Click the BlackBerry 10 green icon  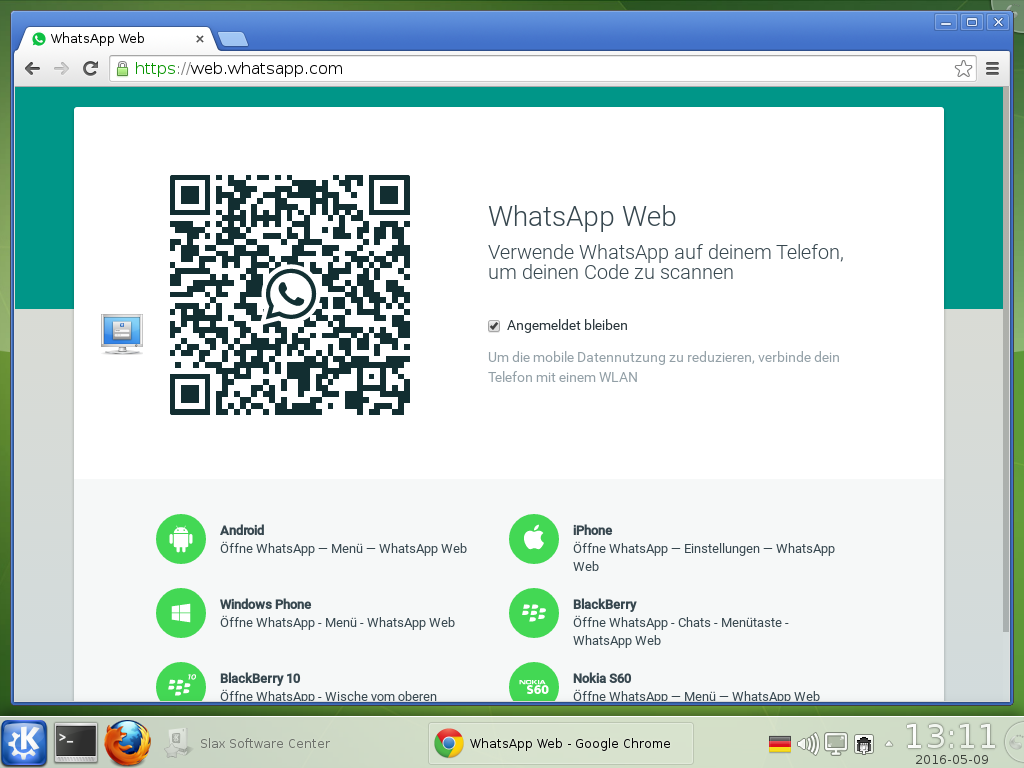(181, 682)
